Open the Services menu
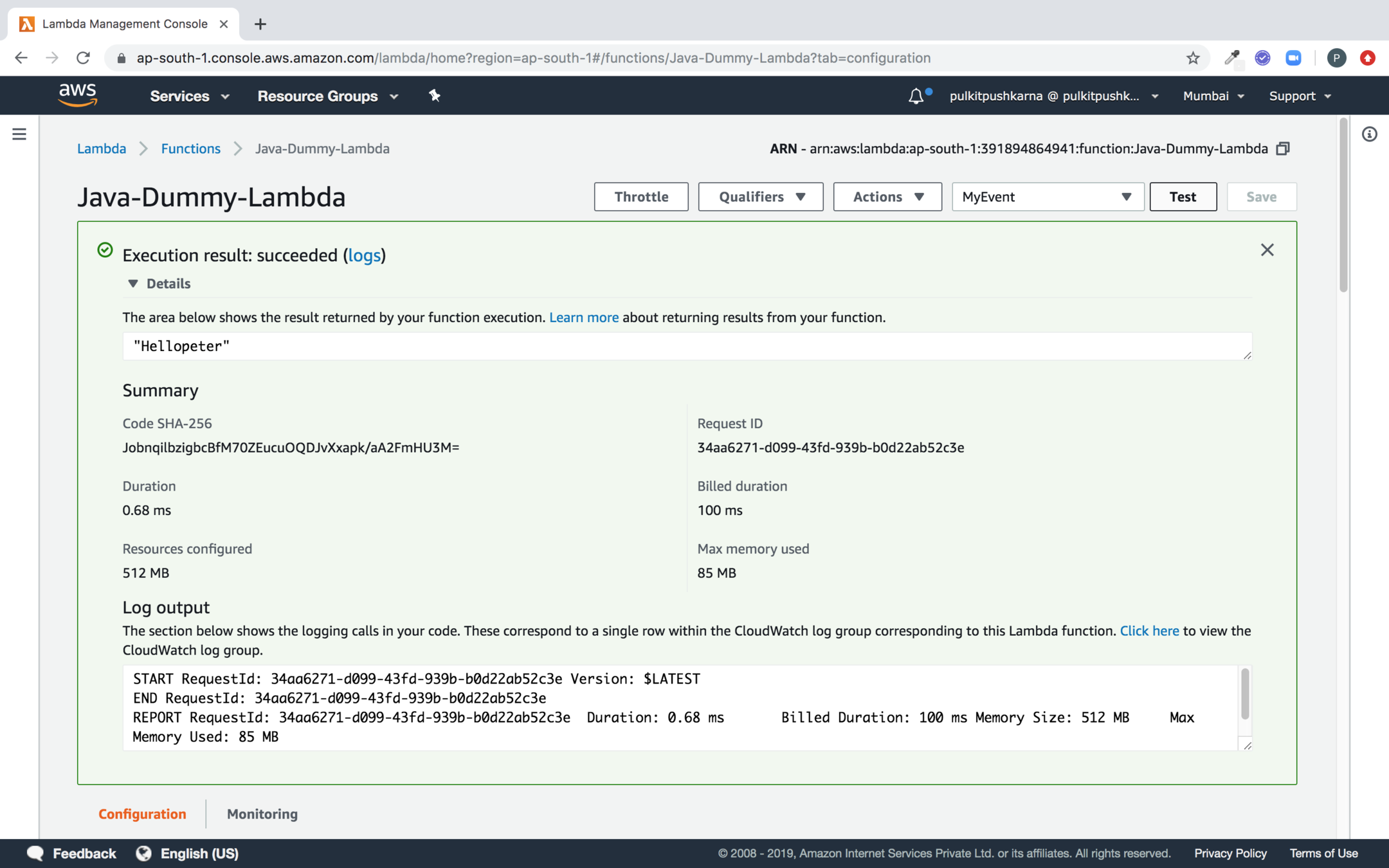 click(x=189, y=96)
